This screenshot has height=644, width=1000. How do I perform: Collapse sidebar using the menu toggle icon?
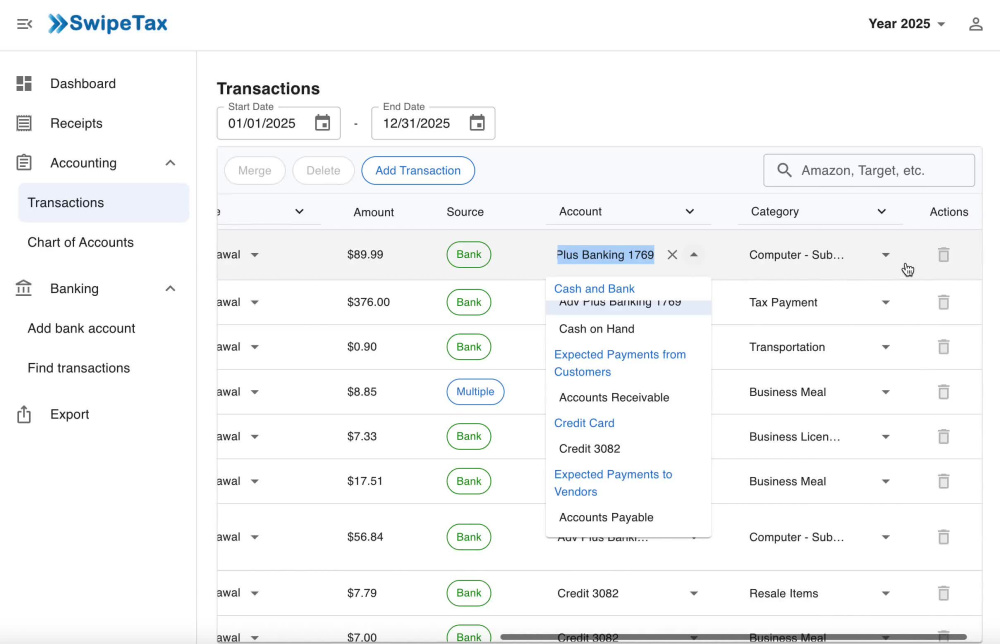(24, 24)
